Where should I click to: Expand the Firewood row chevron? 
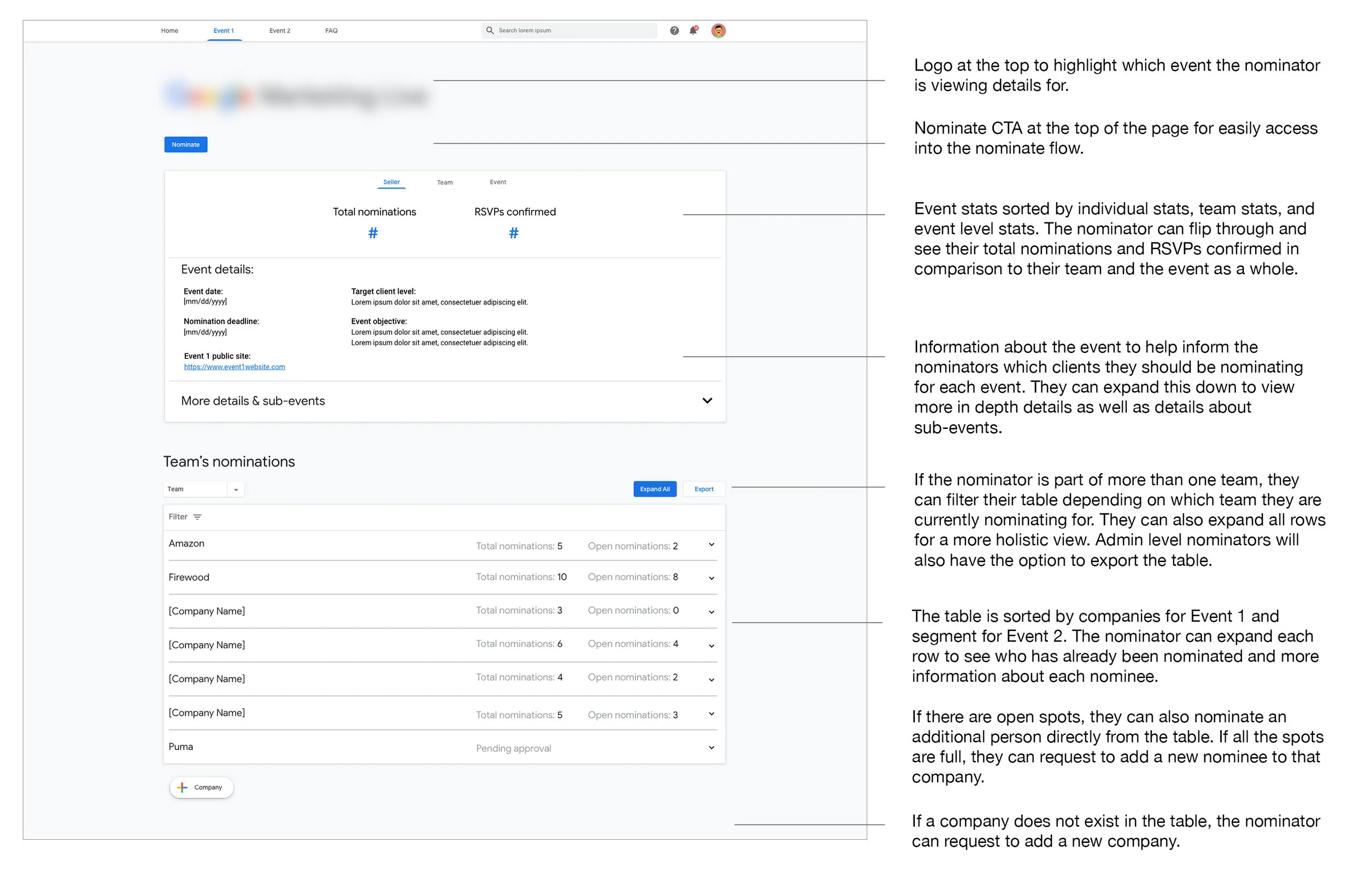point(711,578)
